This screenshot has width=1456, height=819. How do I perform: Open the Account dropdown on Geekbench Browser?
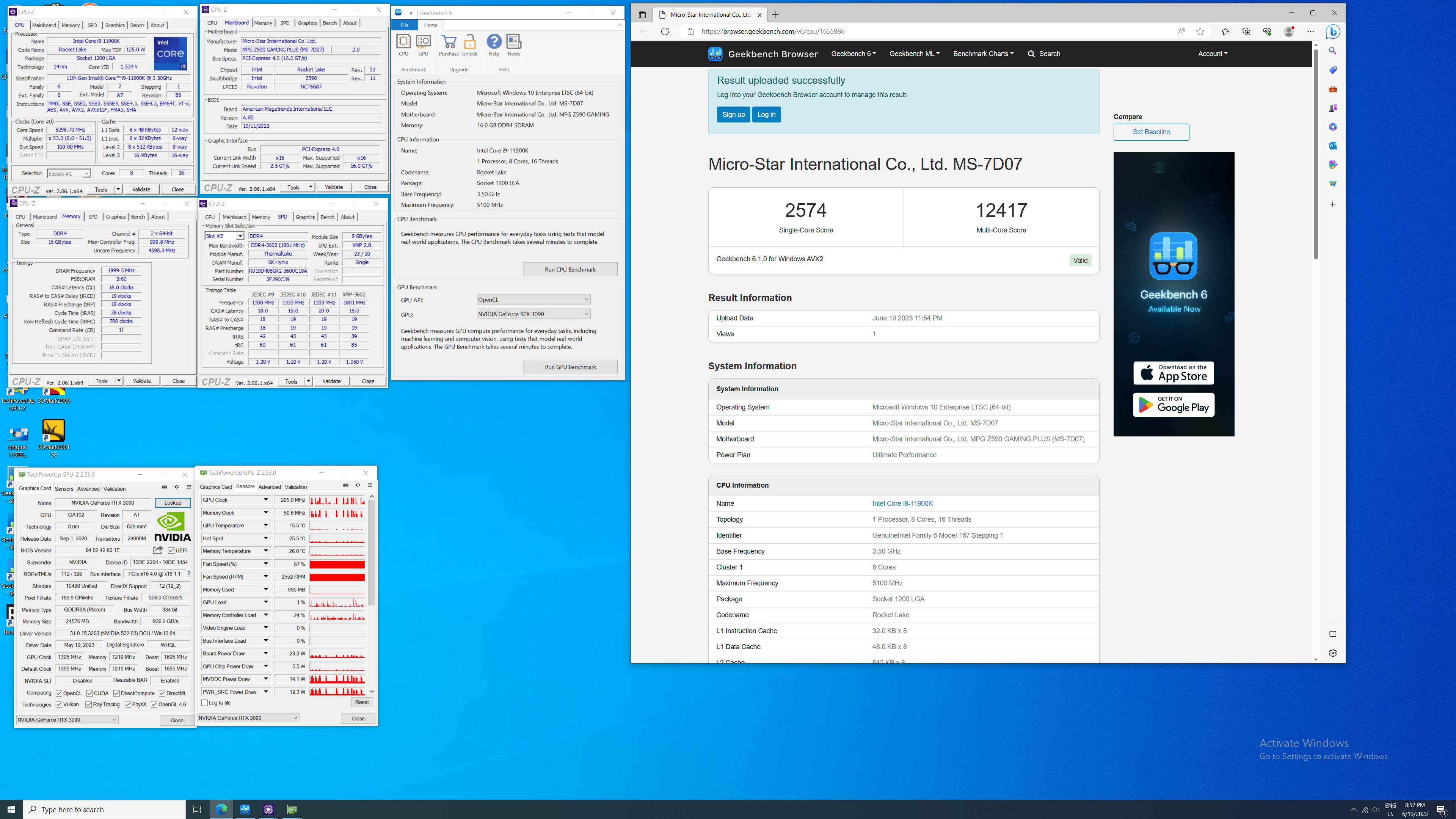click(1213, 54)
